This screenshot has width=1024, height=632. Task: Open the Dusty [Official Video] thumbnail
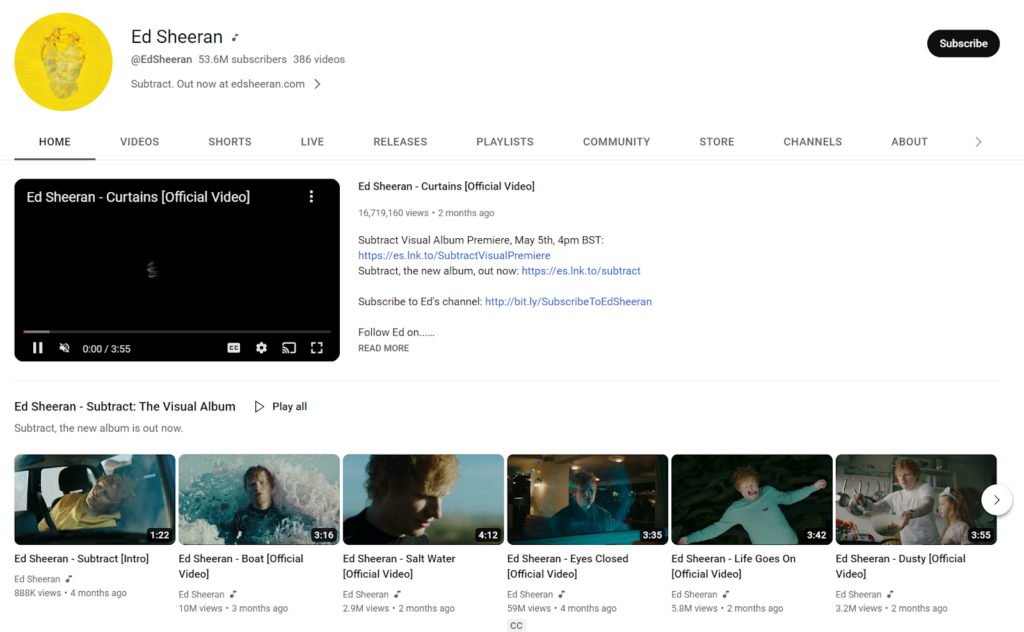coord(916,499)
